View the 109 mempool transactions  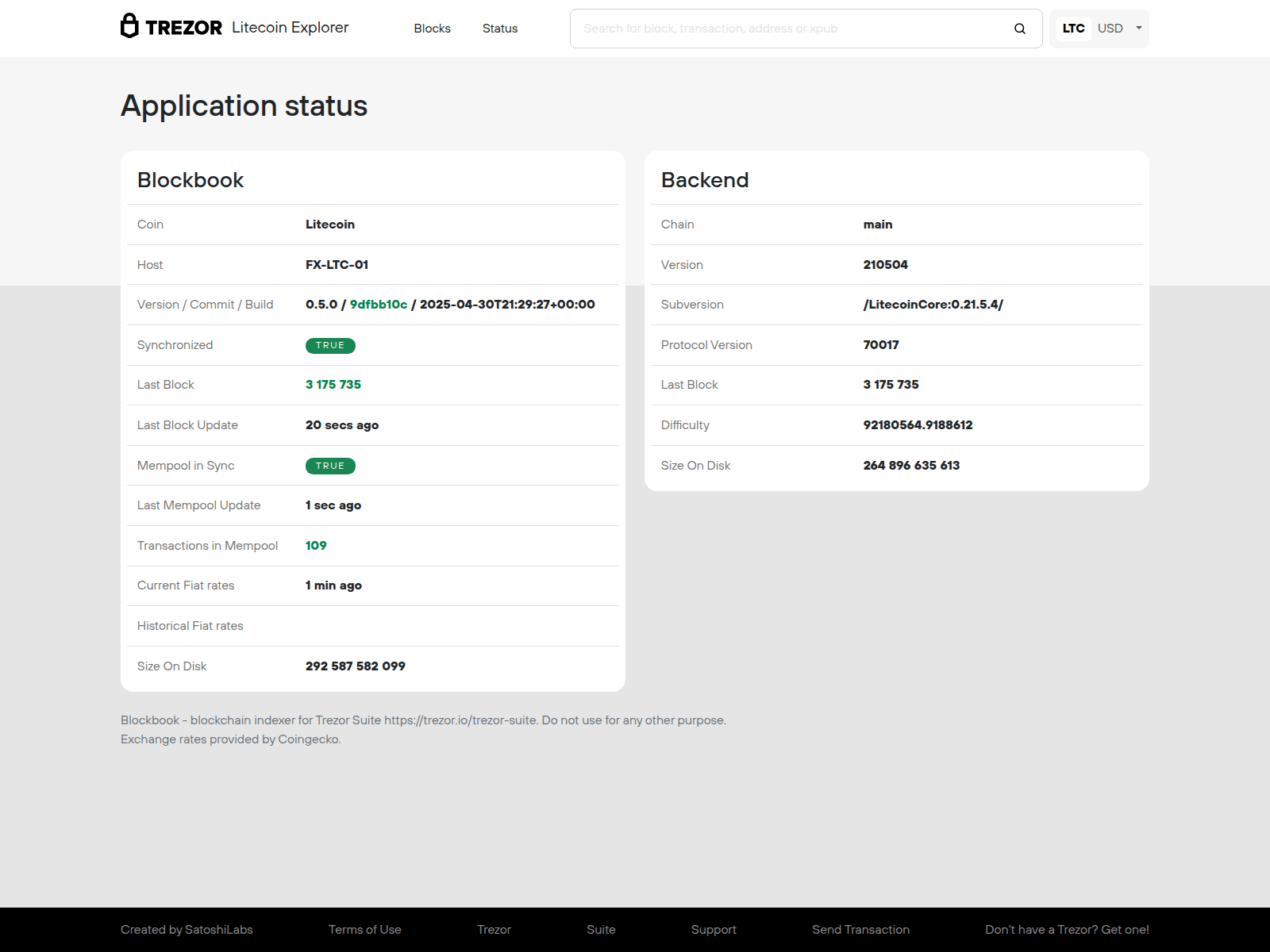(316, 546)
